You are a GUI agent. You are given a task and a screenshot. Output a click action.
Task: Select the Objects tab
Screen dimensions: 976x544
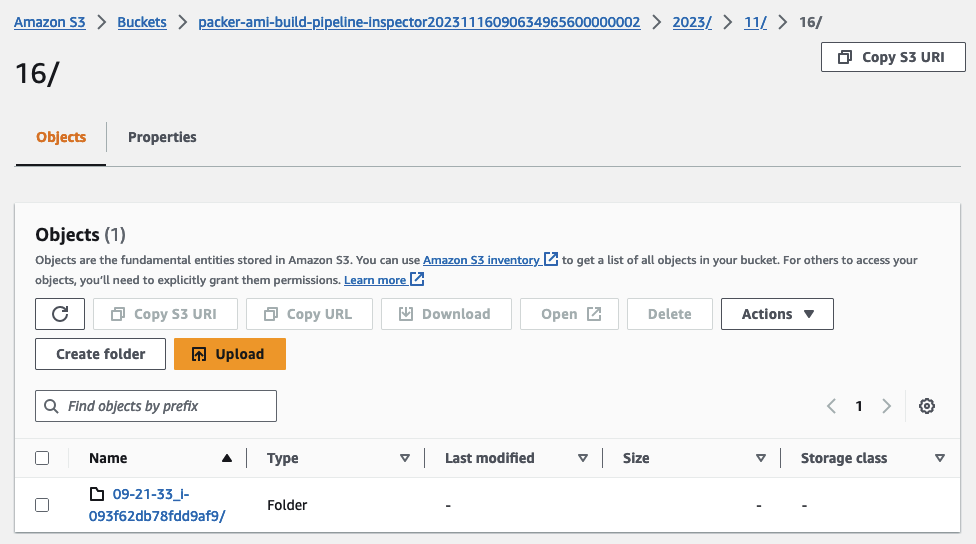(61, 137)
